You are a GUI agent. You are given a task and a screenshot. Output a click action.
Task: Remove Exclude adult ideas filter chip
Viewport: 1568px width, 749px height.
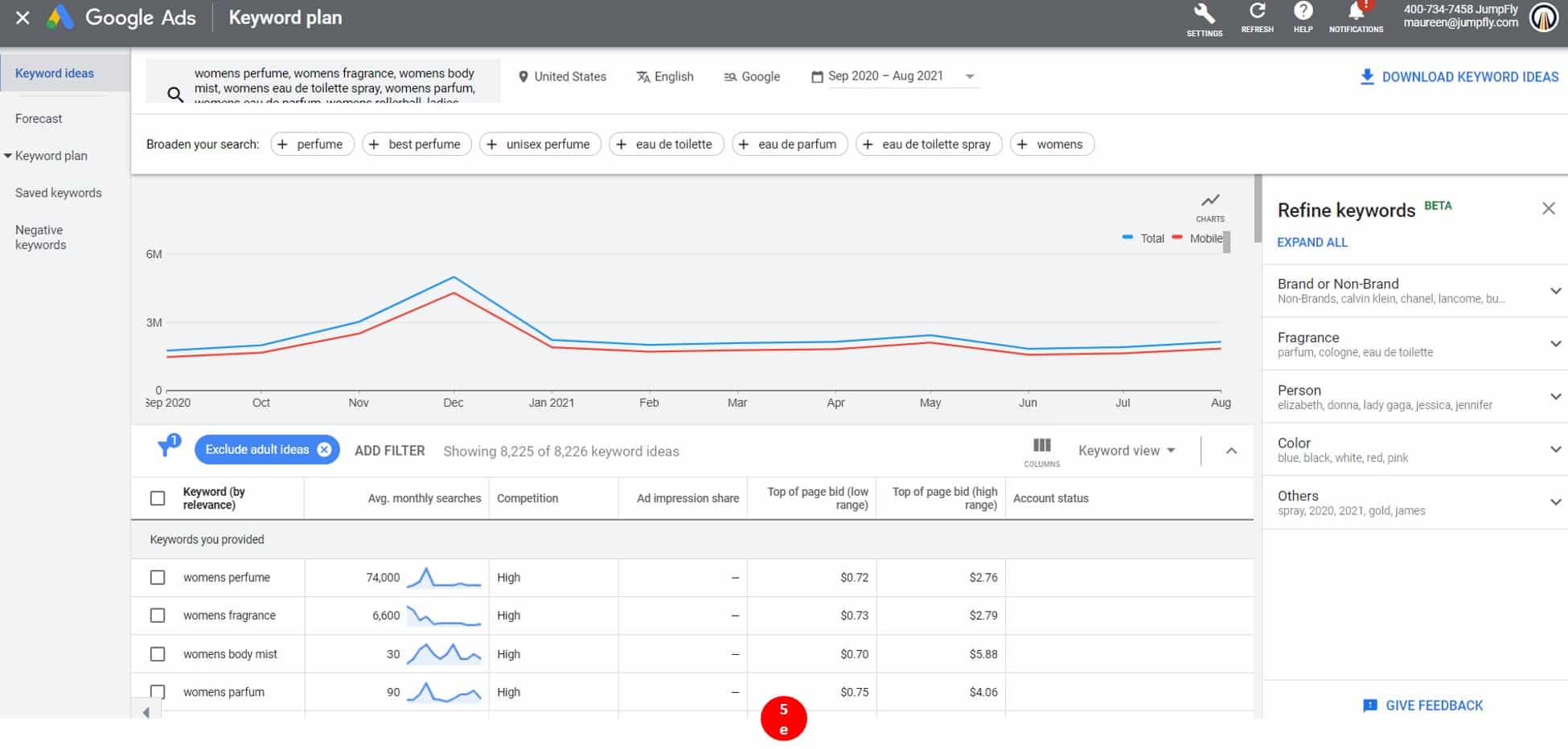pyautogui.click(x=324, y=449)
